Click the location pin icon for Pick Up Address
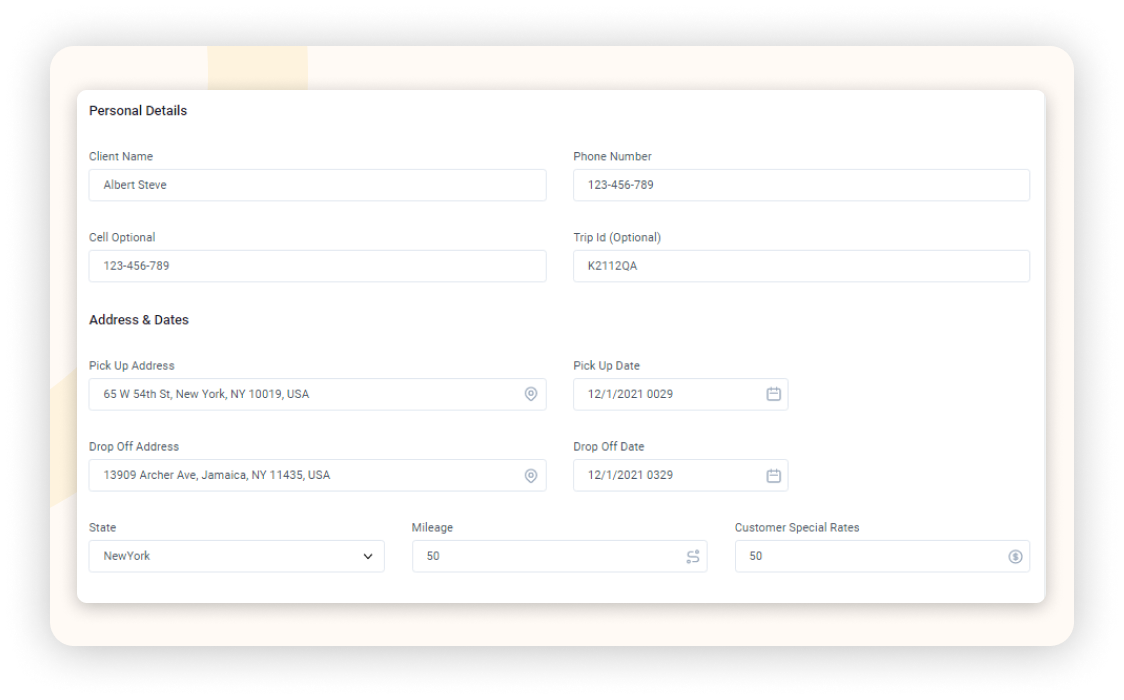The width and height of the screenshot is (1124, 700). click(531, 394)
